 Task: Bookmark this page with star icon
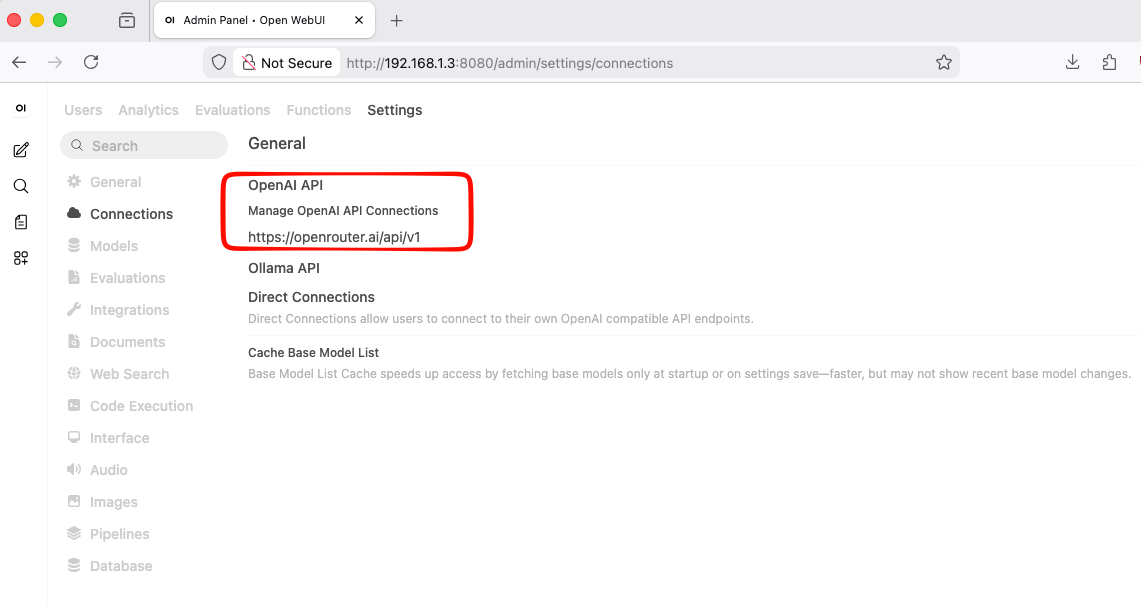[x=944, y=63]
